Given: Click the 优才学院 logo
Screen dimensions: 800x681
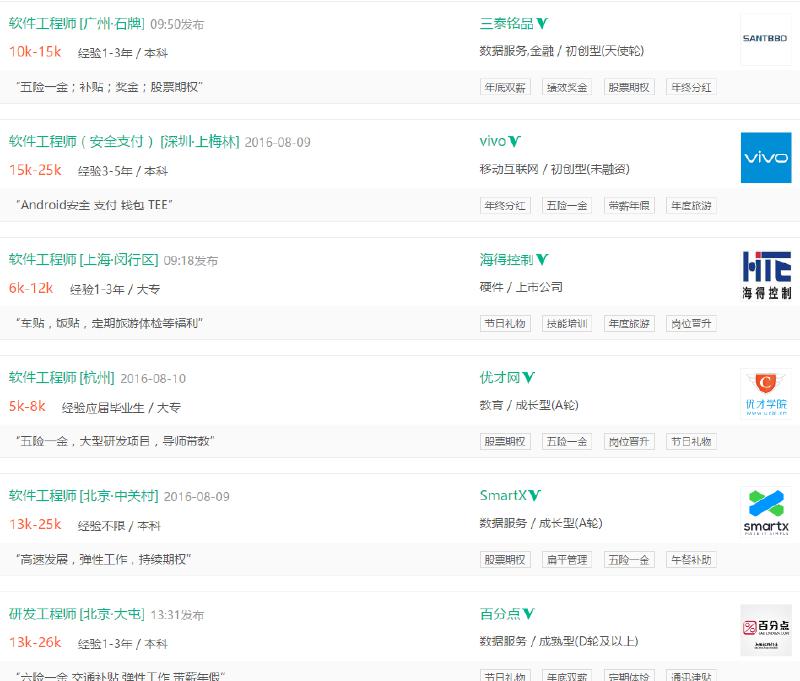Looking at the screenshot, I should (x=764, y=394).
